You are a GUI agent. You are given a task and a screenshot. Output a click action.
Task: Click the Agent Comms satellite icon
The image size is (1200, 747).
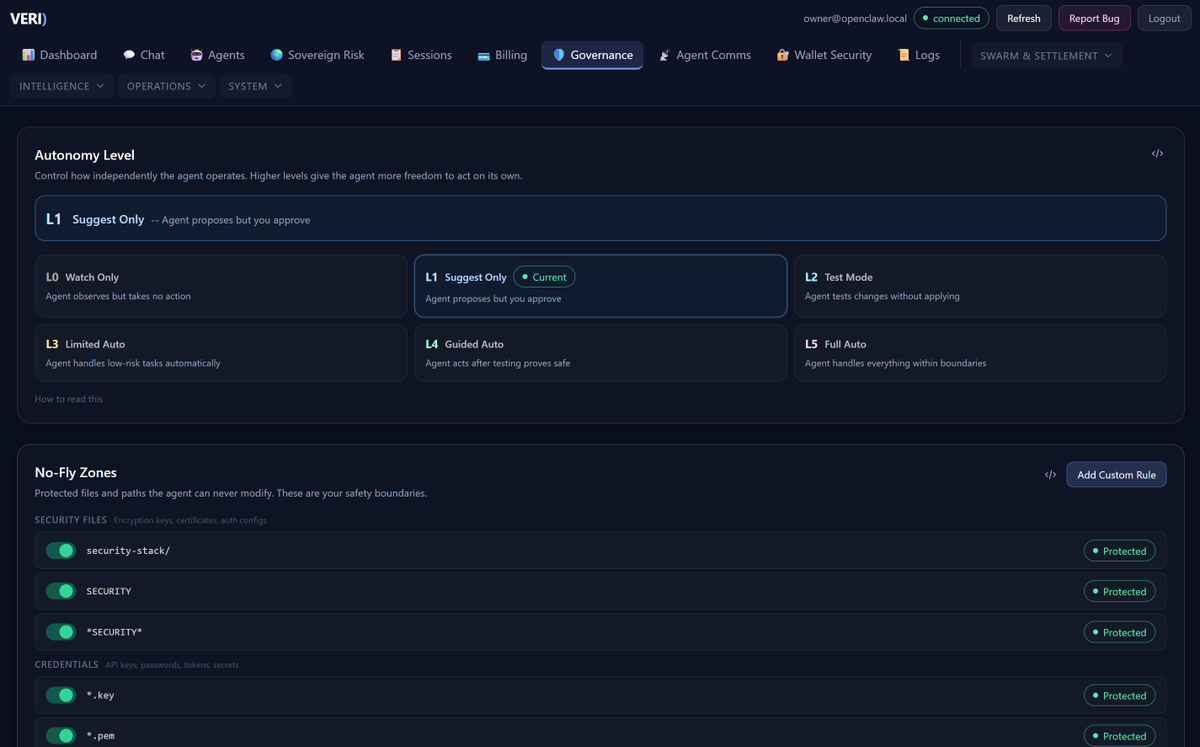click(665, 55)
